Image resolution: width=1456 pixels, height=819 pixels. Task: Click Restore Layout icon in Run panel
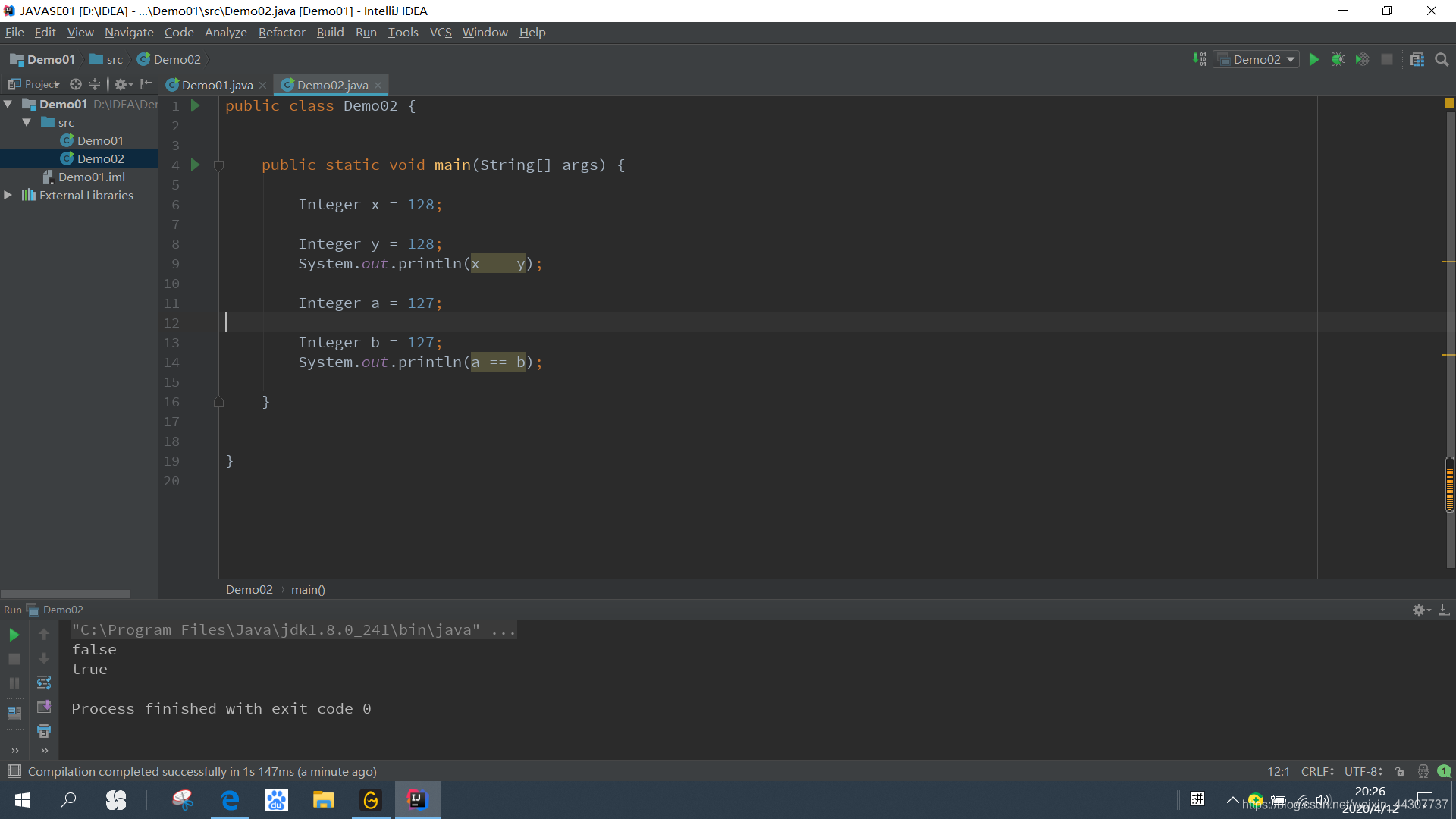(14, 714)
